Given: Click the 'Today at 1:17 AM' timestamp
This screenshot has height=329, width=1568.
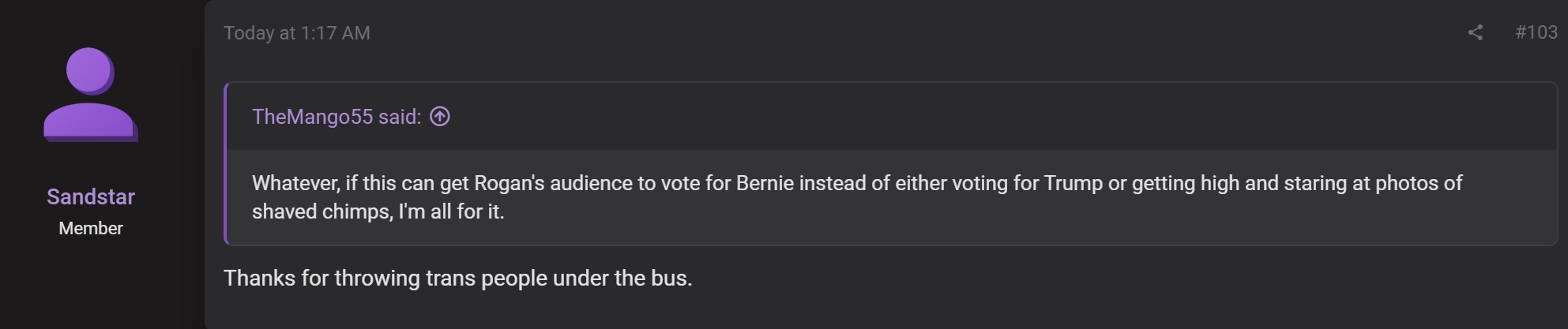Looking at the screenshot, I should click(x=297, y=33).
